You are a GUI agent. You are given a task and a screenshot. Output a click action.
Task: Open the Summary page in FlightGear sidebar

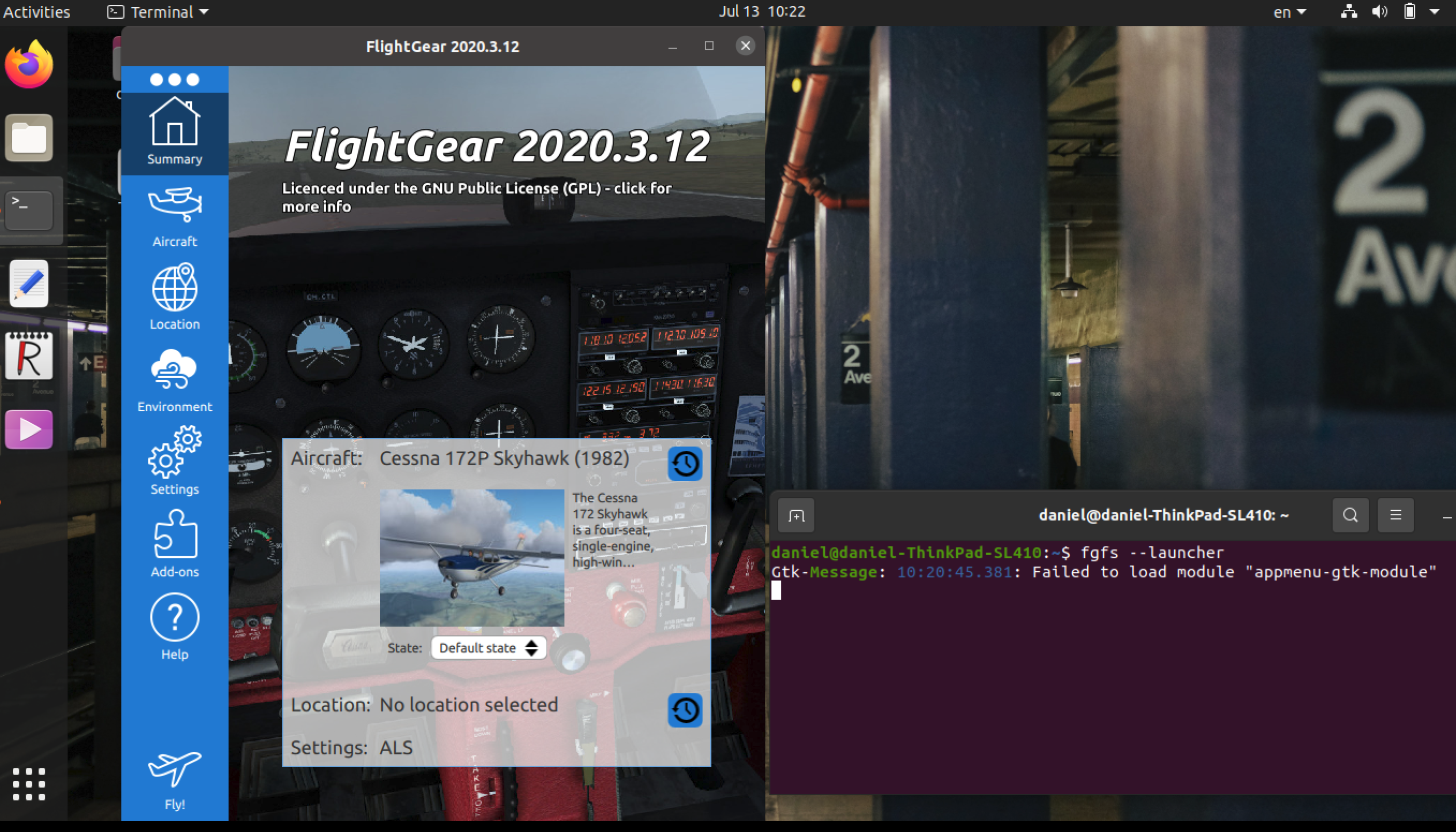click(x=174, y=133)
